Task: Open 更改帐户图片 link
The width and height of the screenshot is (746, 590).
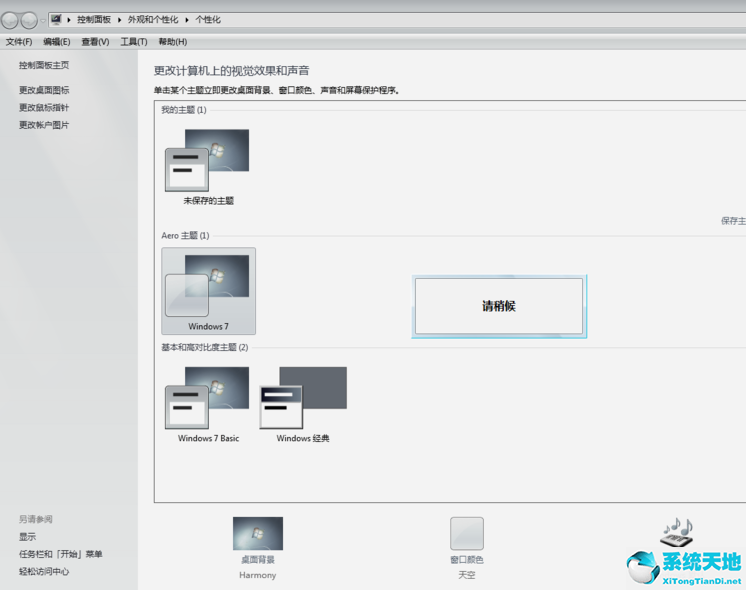Action: pyautogui.click(x=44, y=125)
